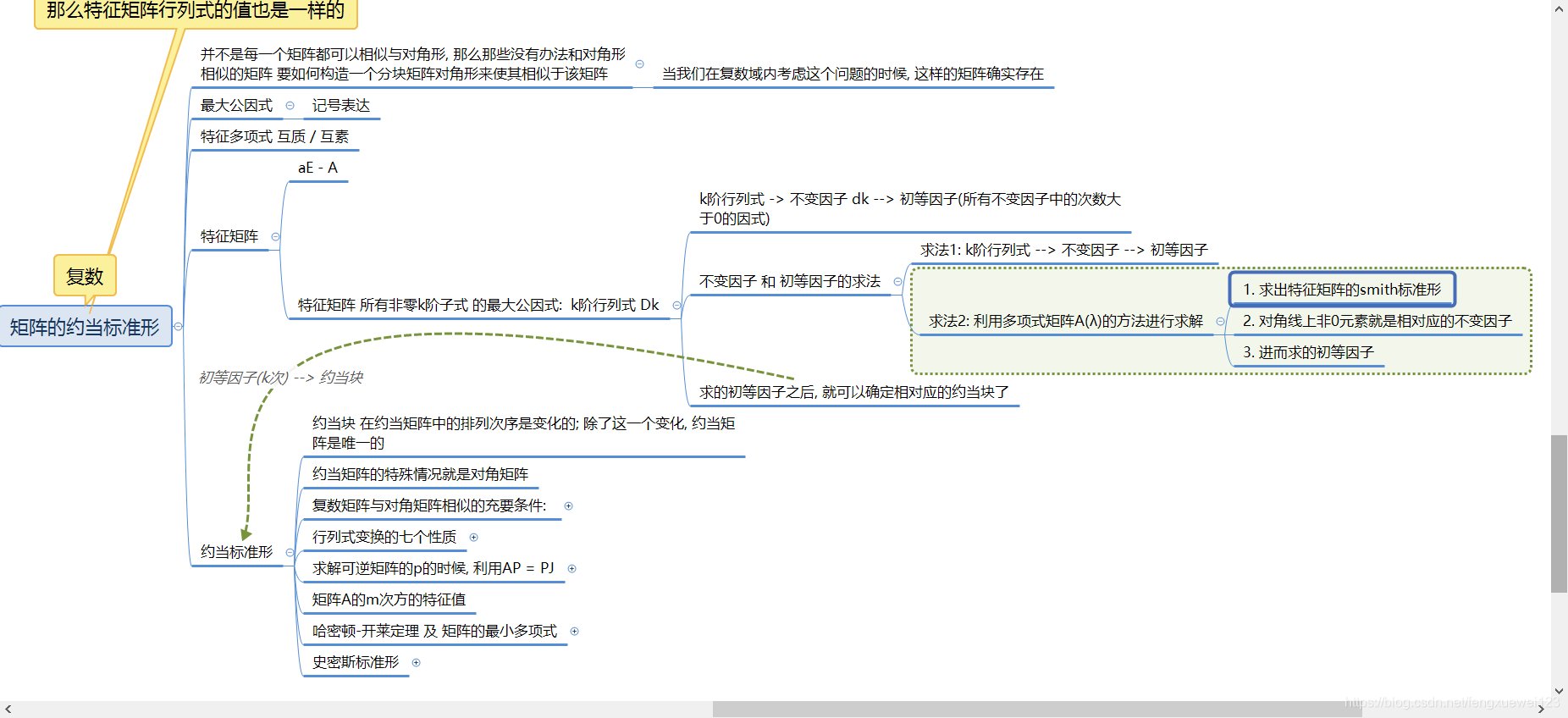The height and width of the screenshot is (718, 1568).
Task: Select node k阶行列式 -> 不变因子 dk
Action: 910,209
